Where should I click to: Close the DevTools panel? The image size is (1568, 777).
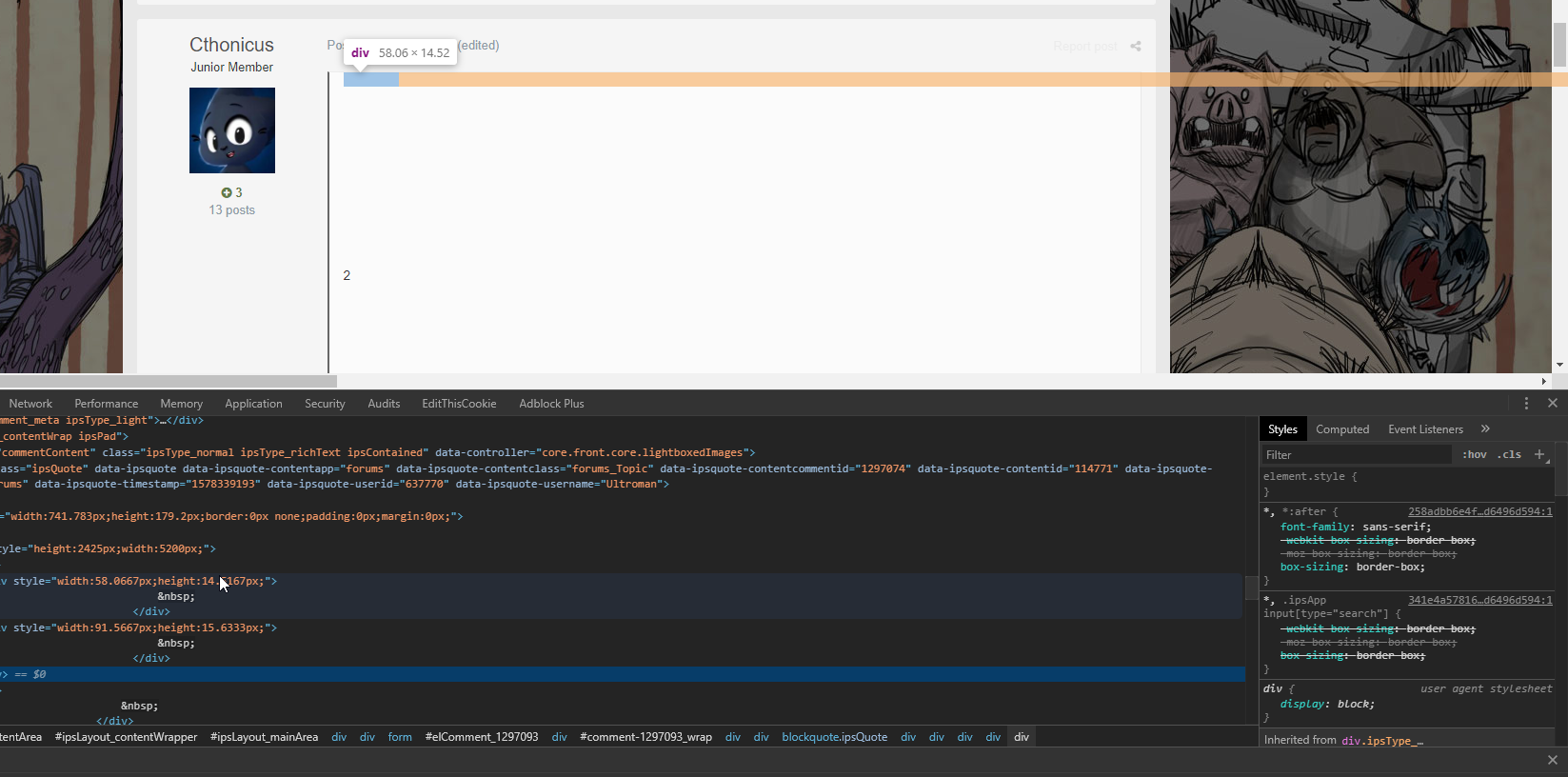(x=1553, y=404)
